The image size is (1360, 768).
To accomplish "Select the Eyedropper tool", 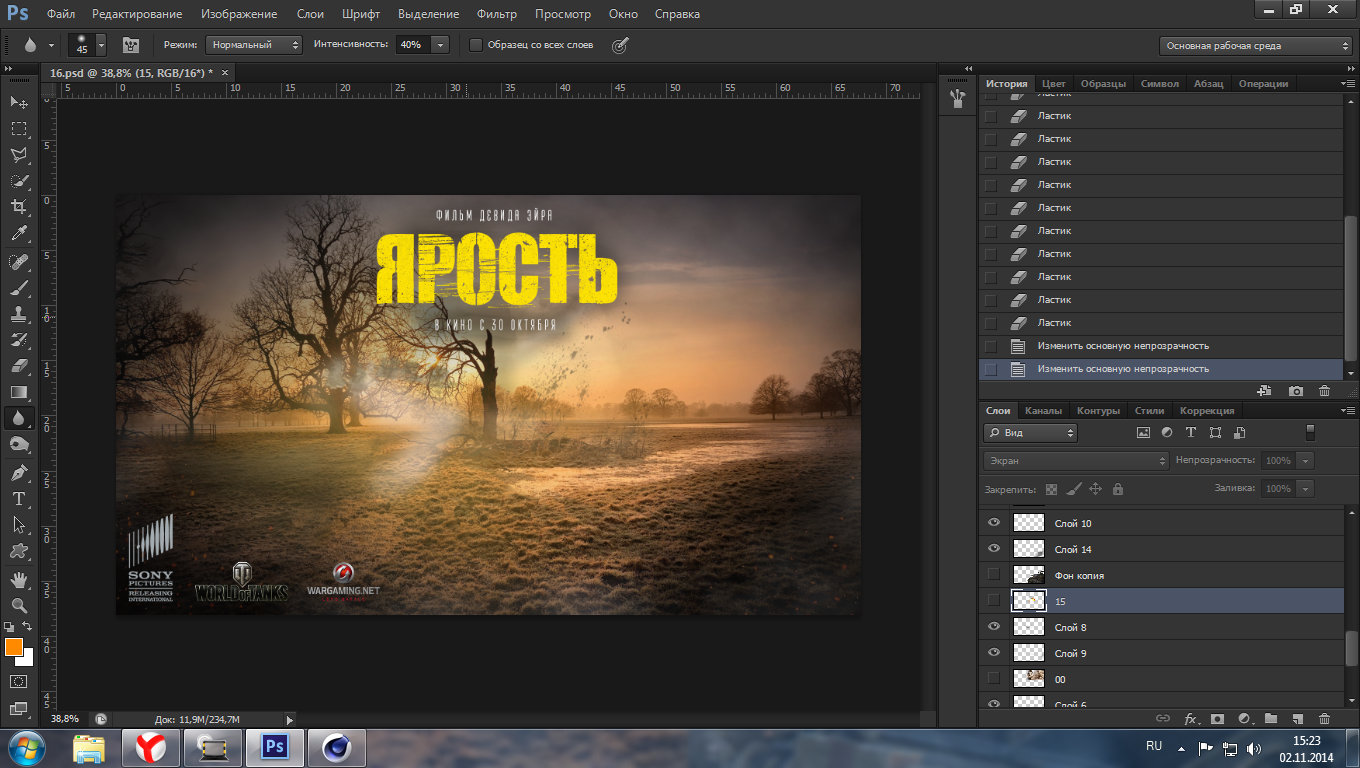I will click(x=19, y=234).
